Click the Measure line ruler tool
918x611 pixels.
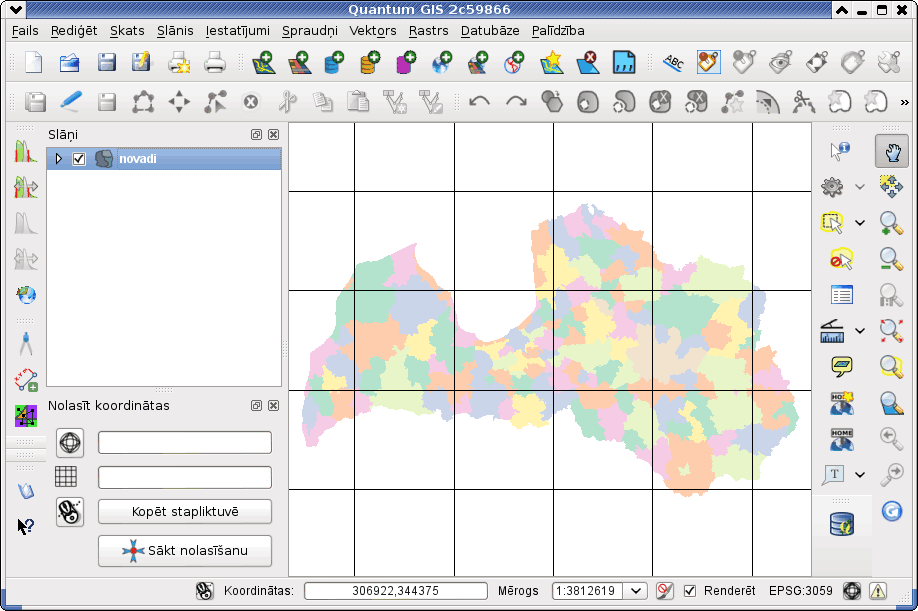click(x=832, y=331)
